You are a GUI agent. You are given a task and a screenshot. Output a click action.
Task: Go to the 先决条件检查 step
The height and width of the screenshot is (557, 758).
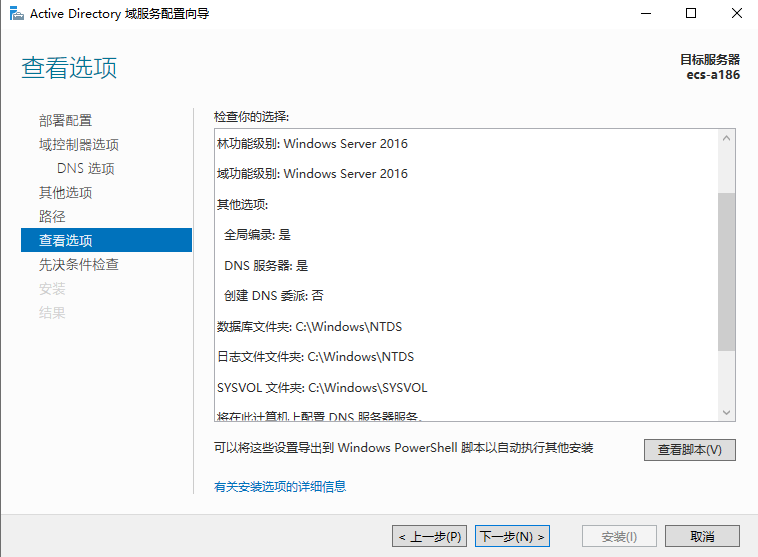click(79, 264)
